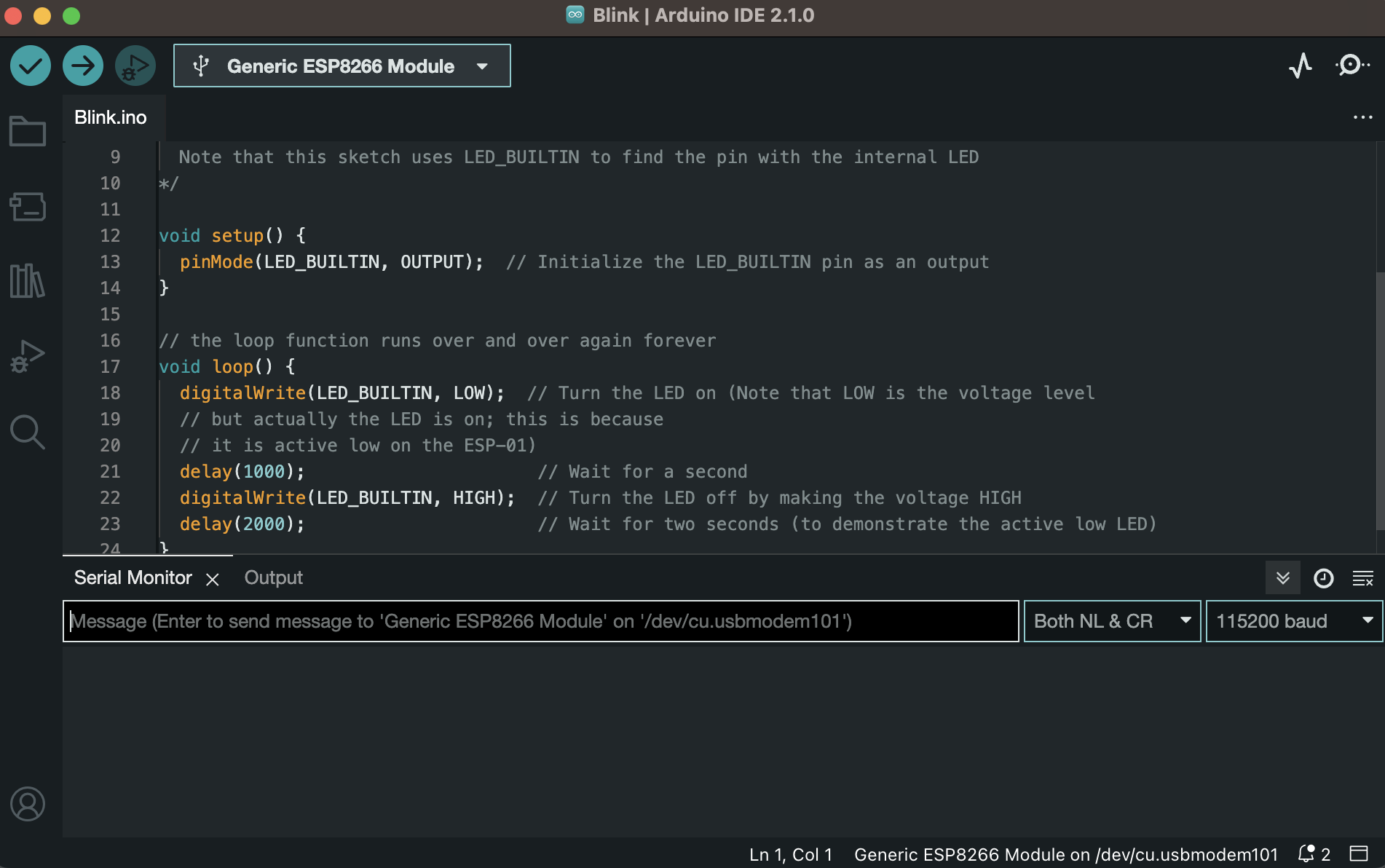
Task: Click the 'it is active low' comment
Action: pyautogui.click(x=358, y=446)
